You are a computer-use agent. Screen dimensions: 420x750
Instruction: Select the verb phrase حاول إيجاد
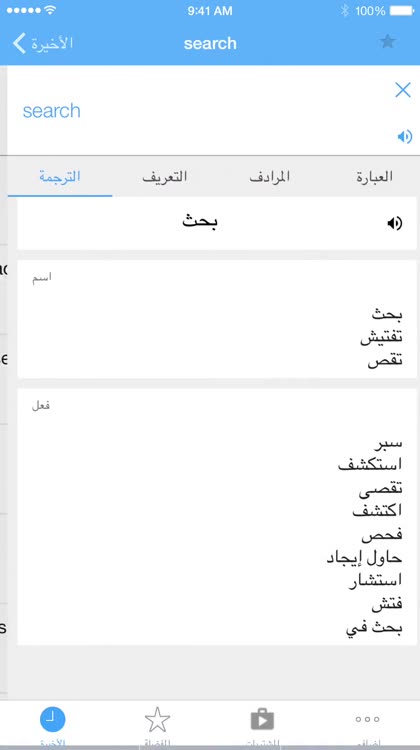coord(365,558)
